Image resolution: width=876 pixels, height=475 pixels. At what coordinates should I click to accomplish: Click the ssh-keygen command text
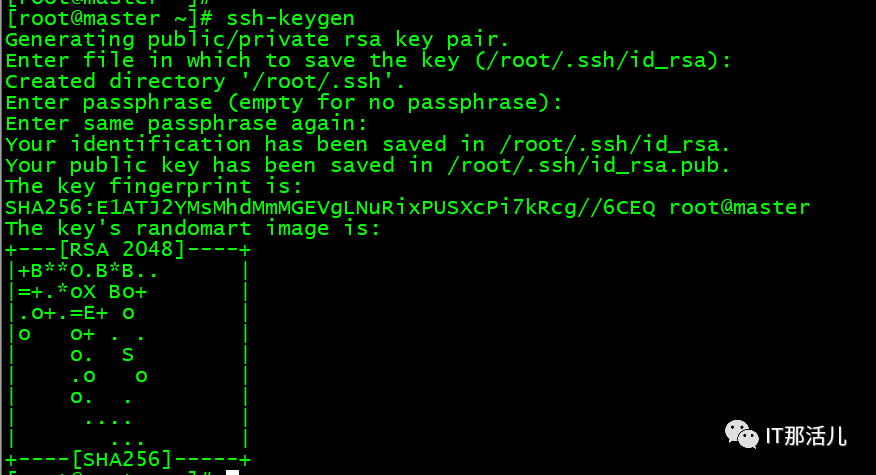point(291,18)
